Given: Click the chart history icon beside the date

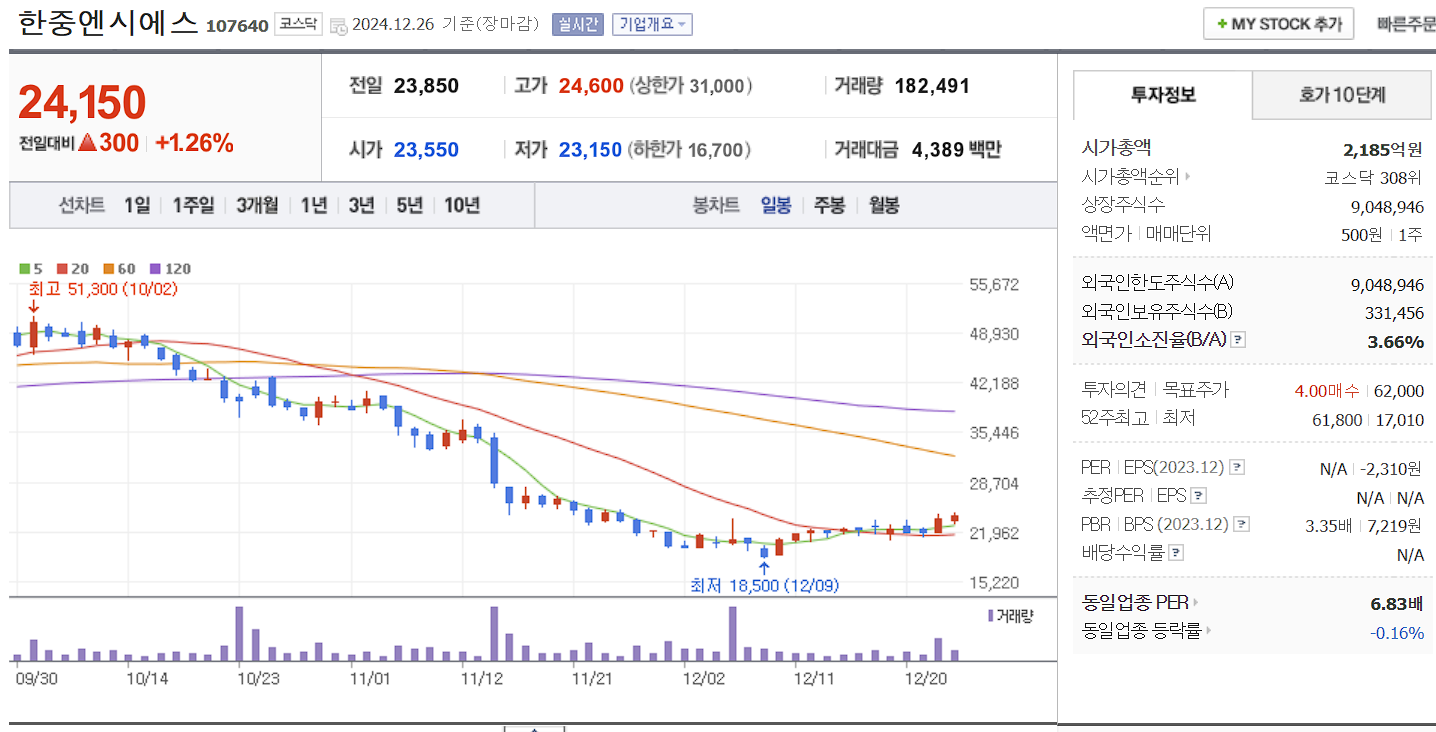Looking at the screenshot, I should pyautogui.click(x=340, y=24).
